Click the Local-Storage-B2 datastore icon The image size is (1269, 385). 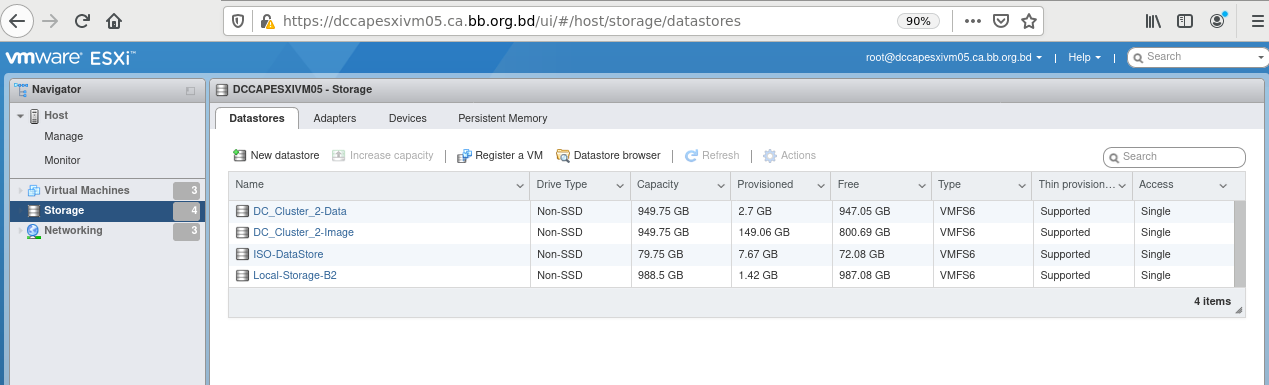tap(242, 276)
